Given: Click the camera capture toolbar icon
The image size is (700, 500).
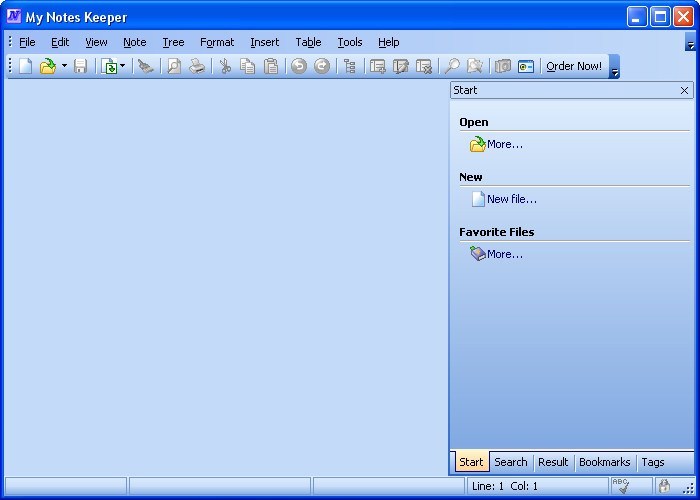Looking at the screenshot, I should [503, 66].
